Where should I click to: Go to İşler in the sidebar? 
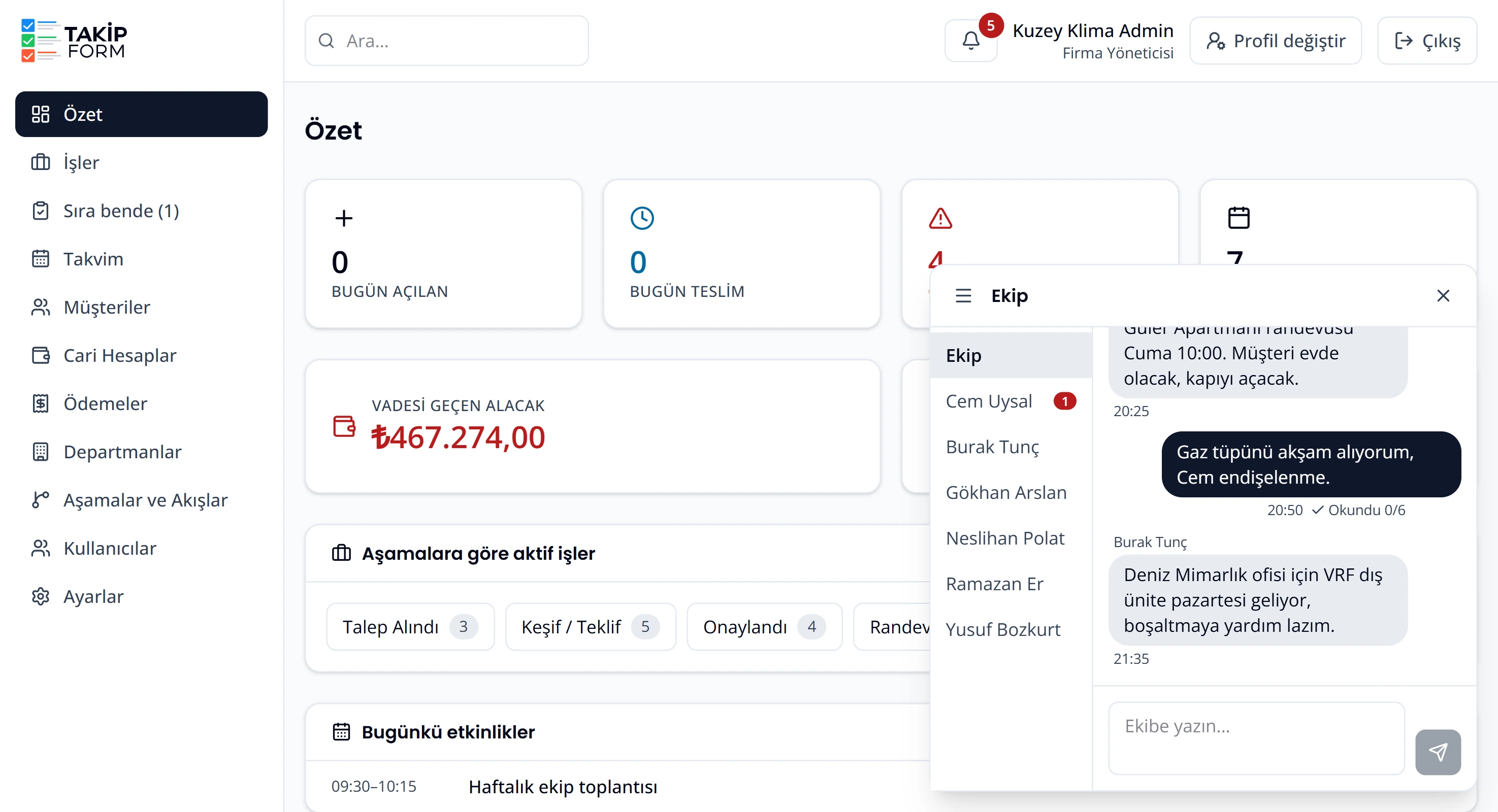tap(141, 162)
